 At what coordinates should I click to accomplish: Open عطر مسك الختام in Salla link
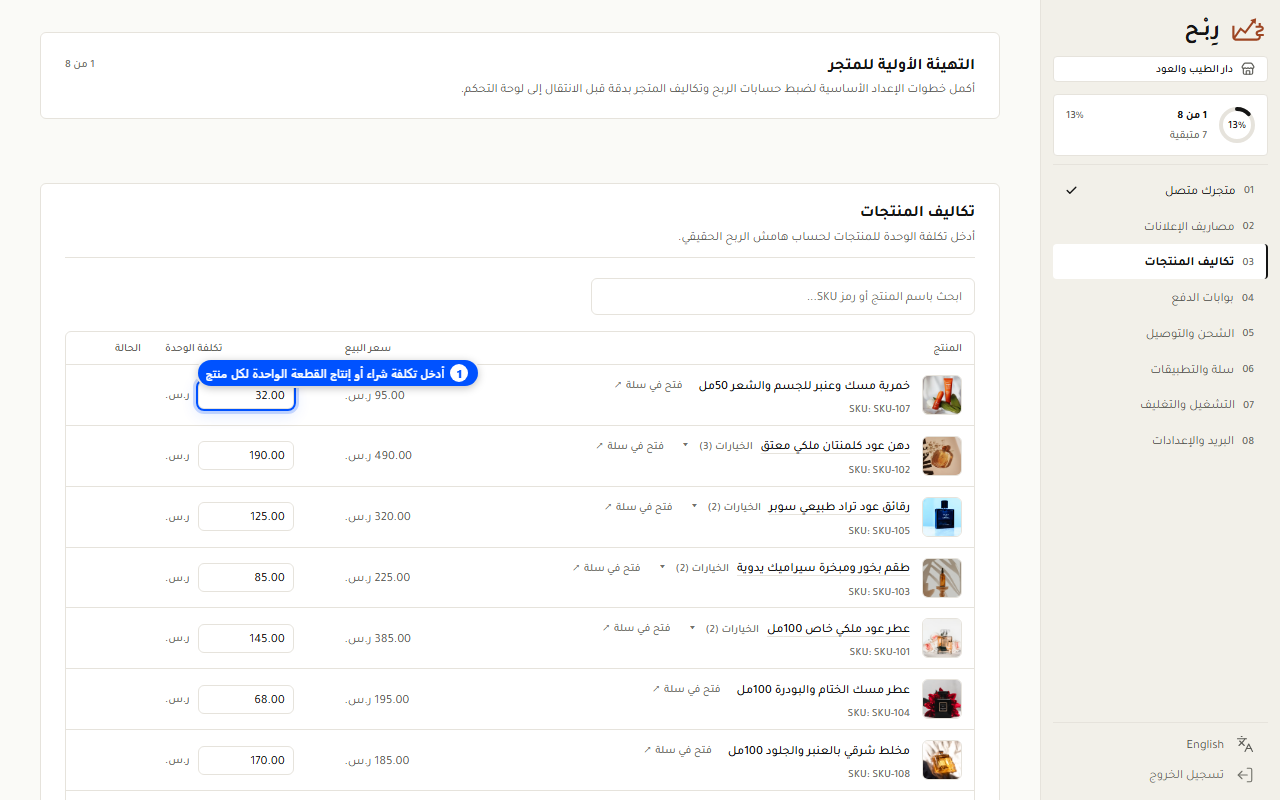pyautogui.click(x=686, y=689)
